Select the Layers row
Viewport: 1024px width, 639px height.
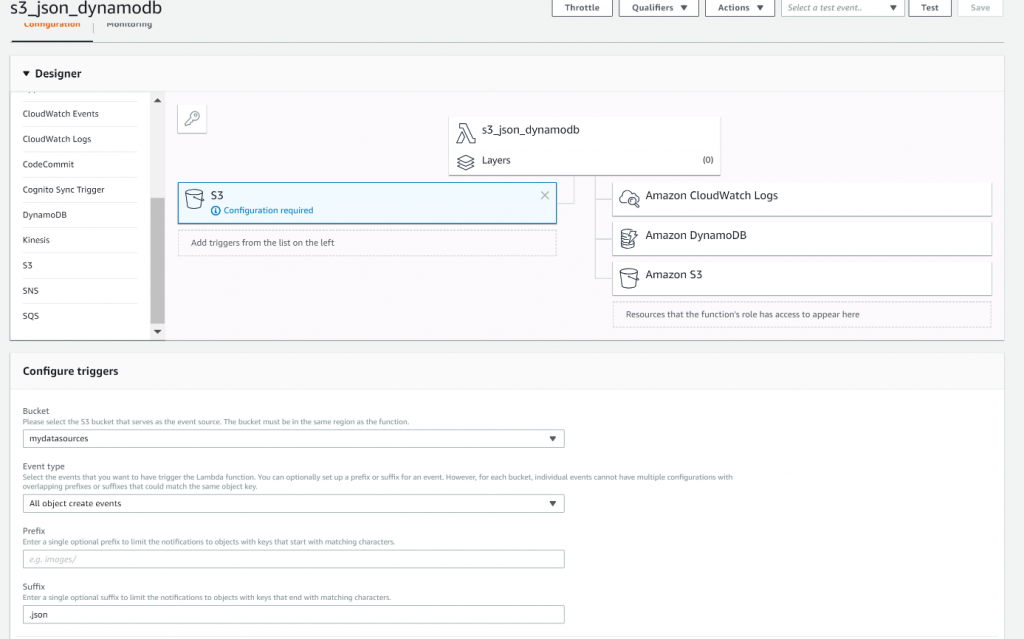(x=584, y=161)
